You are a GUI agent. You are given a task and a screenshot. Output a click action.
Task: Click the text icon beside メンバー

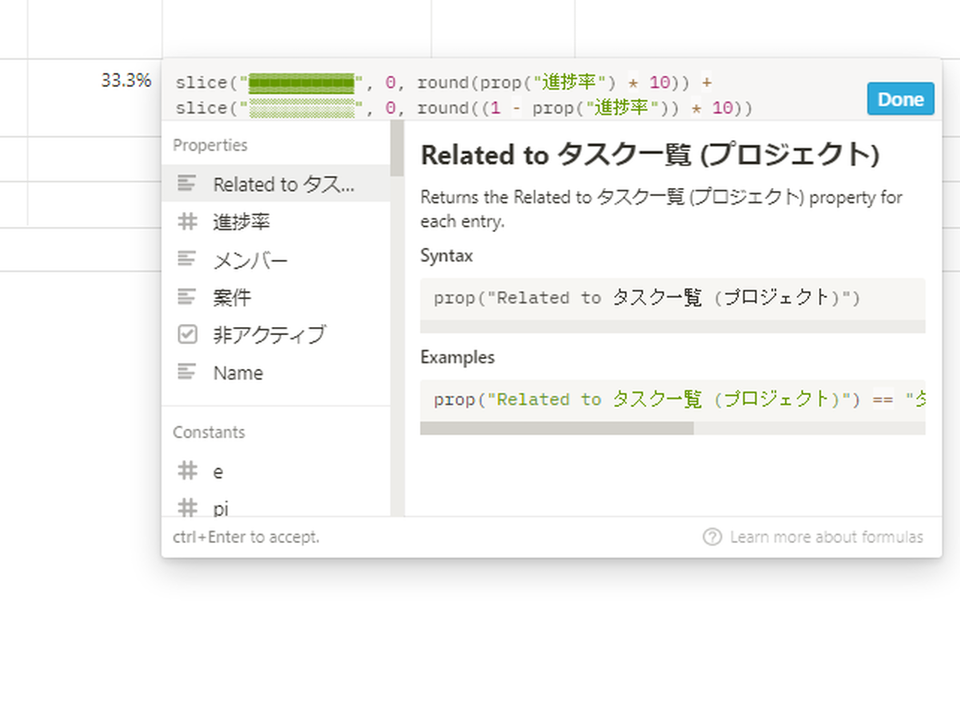pos(187,259)
